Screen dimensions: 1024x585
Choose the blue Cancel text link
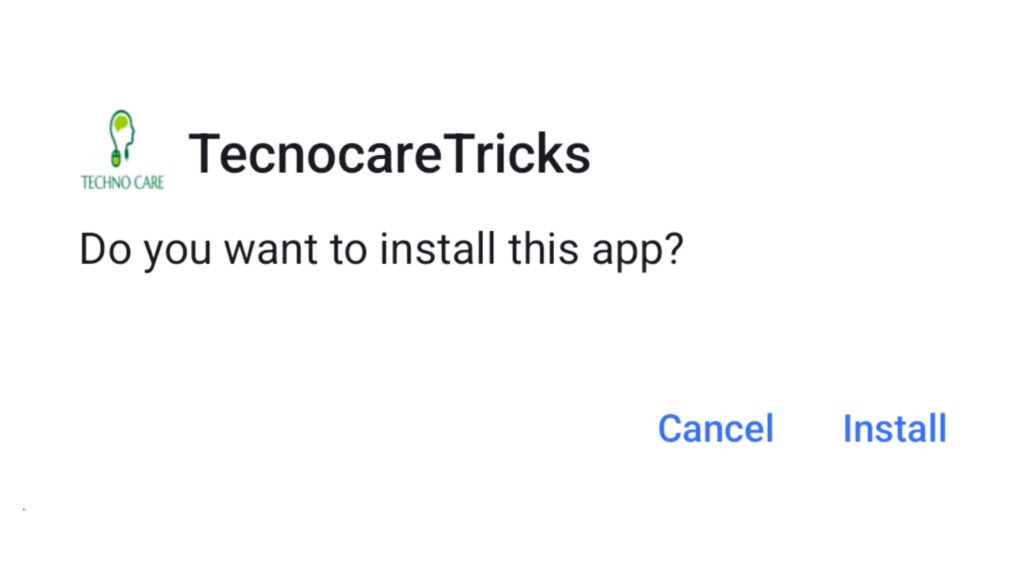716,428
